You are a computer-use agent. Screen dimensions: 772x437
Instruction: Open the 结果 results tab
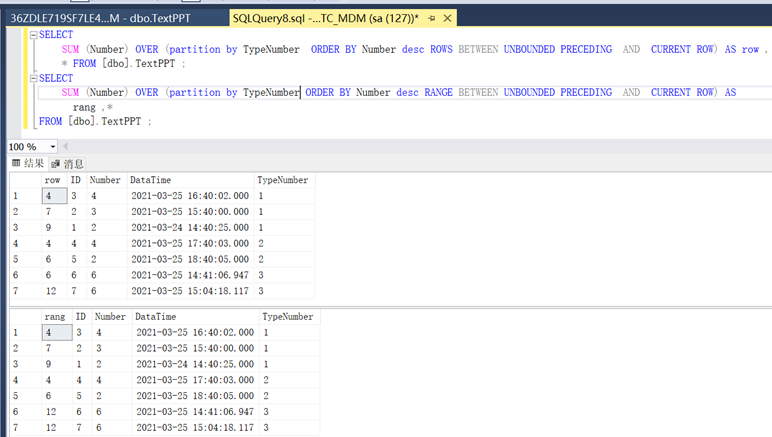click(x=28, y=163)
